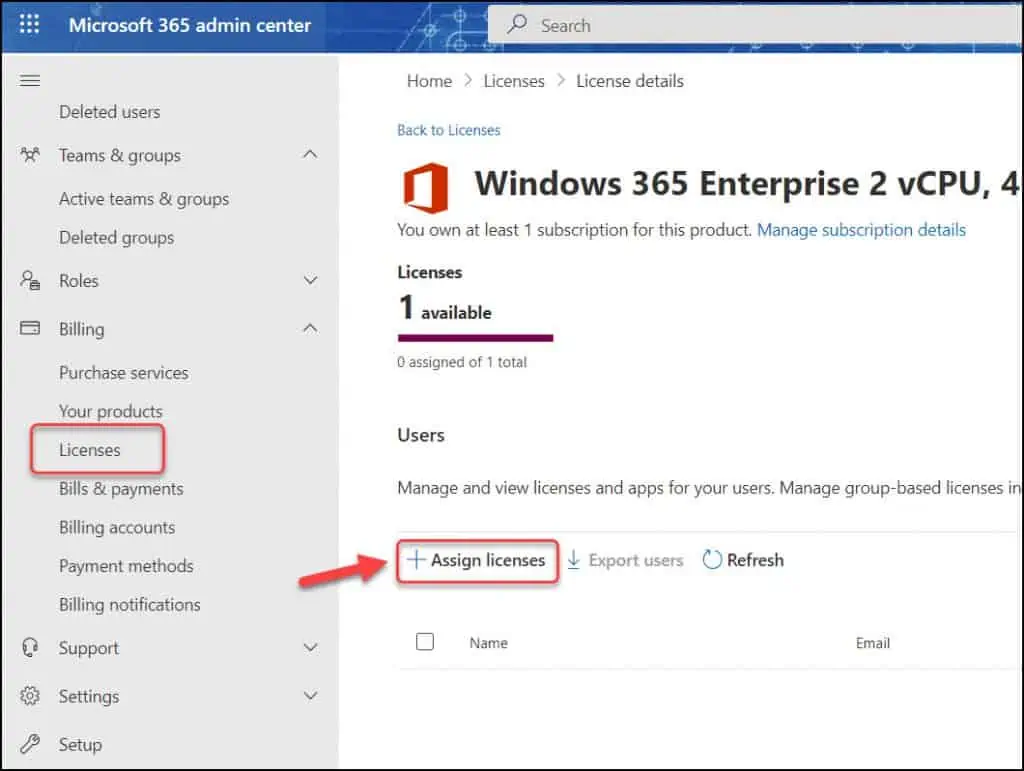
Task: Click the Roles person icon
Action: 30,280
